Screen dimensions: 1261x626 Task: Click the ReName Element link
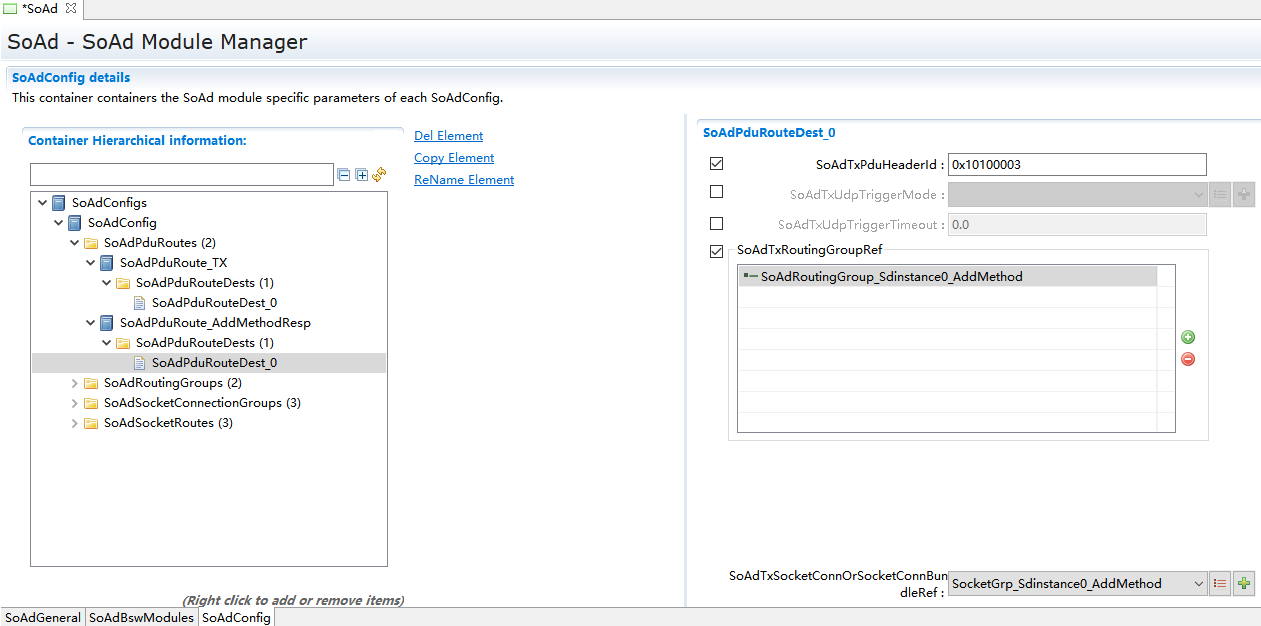[x=464, y=180]
